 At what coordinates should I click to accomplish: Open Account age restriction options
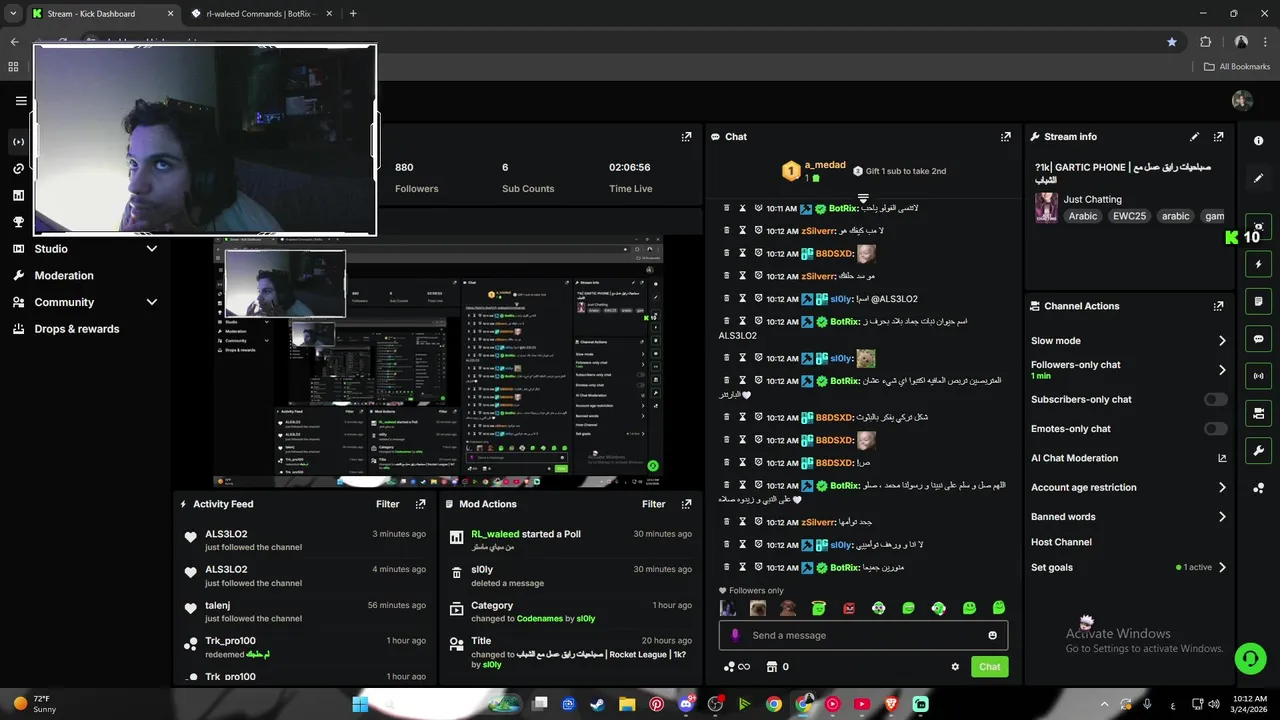coord(1222,488)
